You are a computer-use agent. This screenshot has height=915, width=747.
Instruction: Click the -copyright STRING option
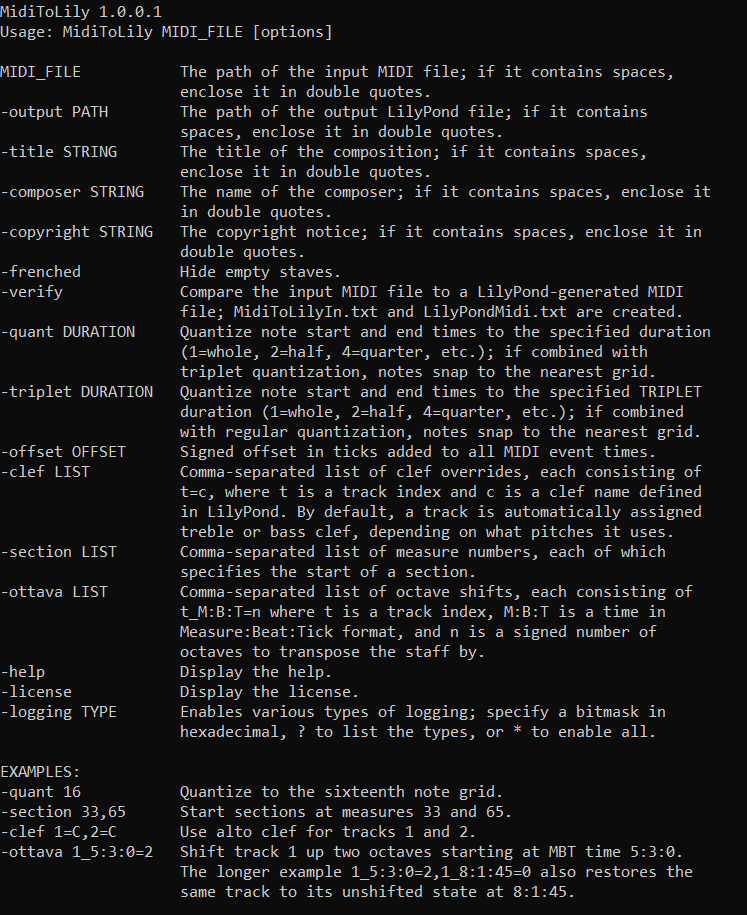77,231
